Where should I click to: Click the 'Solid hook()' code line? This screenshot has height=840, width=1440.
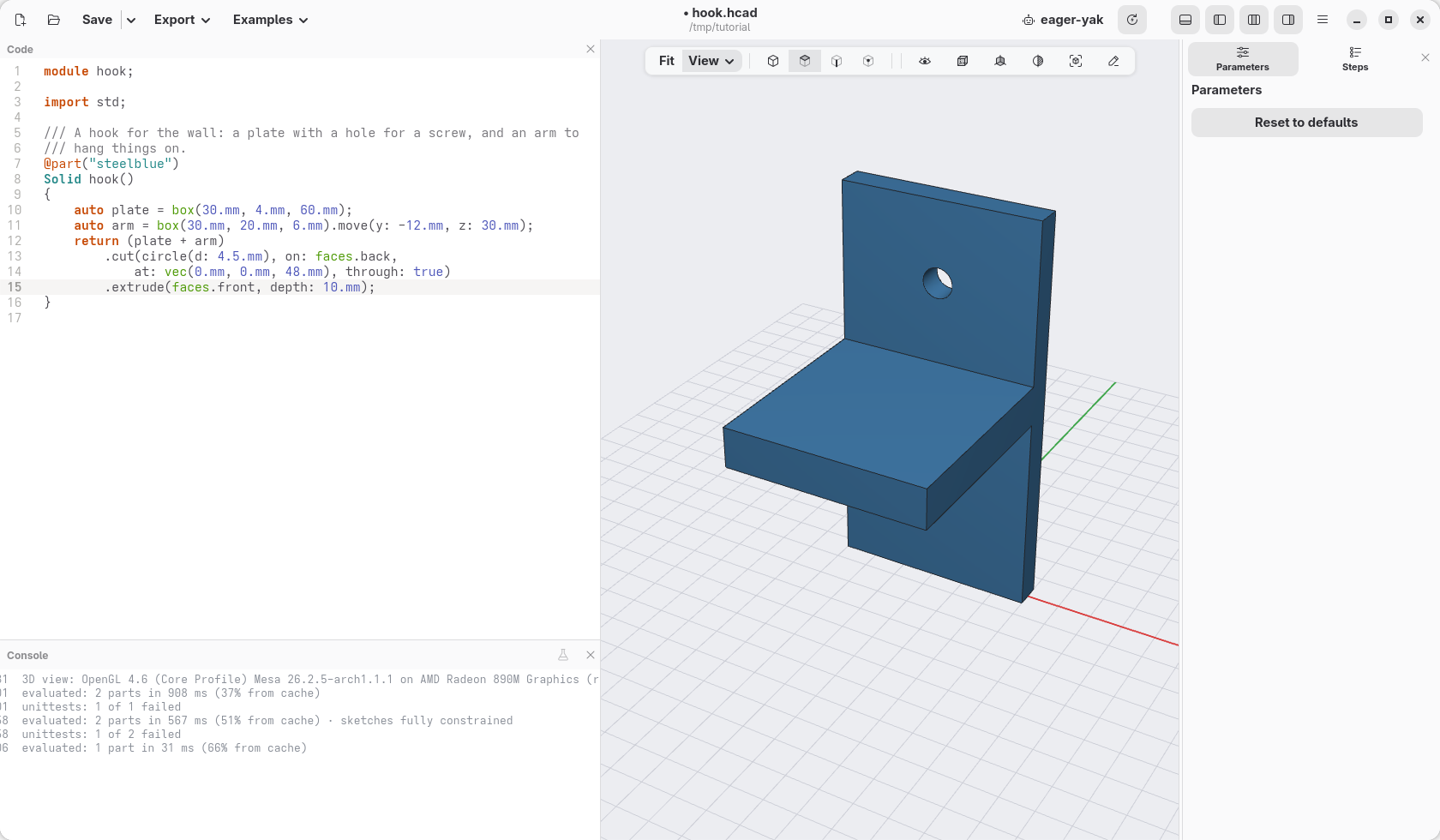pos(89,179)
